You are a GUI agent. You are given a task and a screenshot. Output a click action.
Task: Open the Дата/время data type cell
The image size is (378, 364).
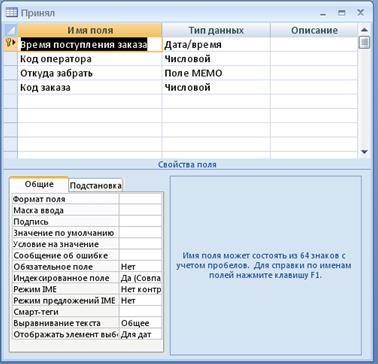(x=216, y=44)
